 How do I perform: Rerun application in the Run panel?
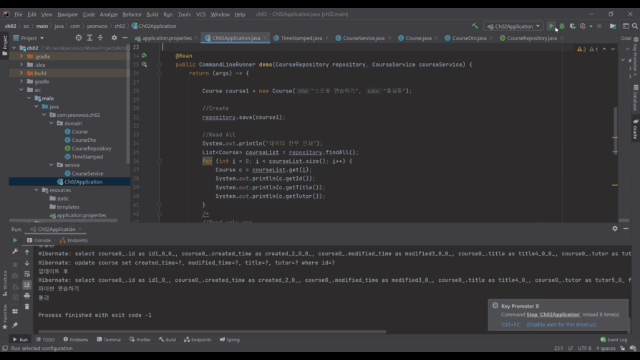point(15,240)
